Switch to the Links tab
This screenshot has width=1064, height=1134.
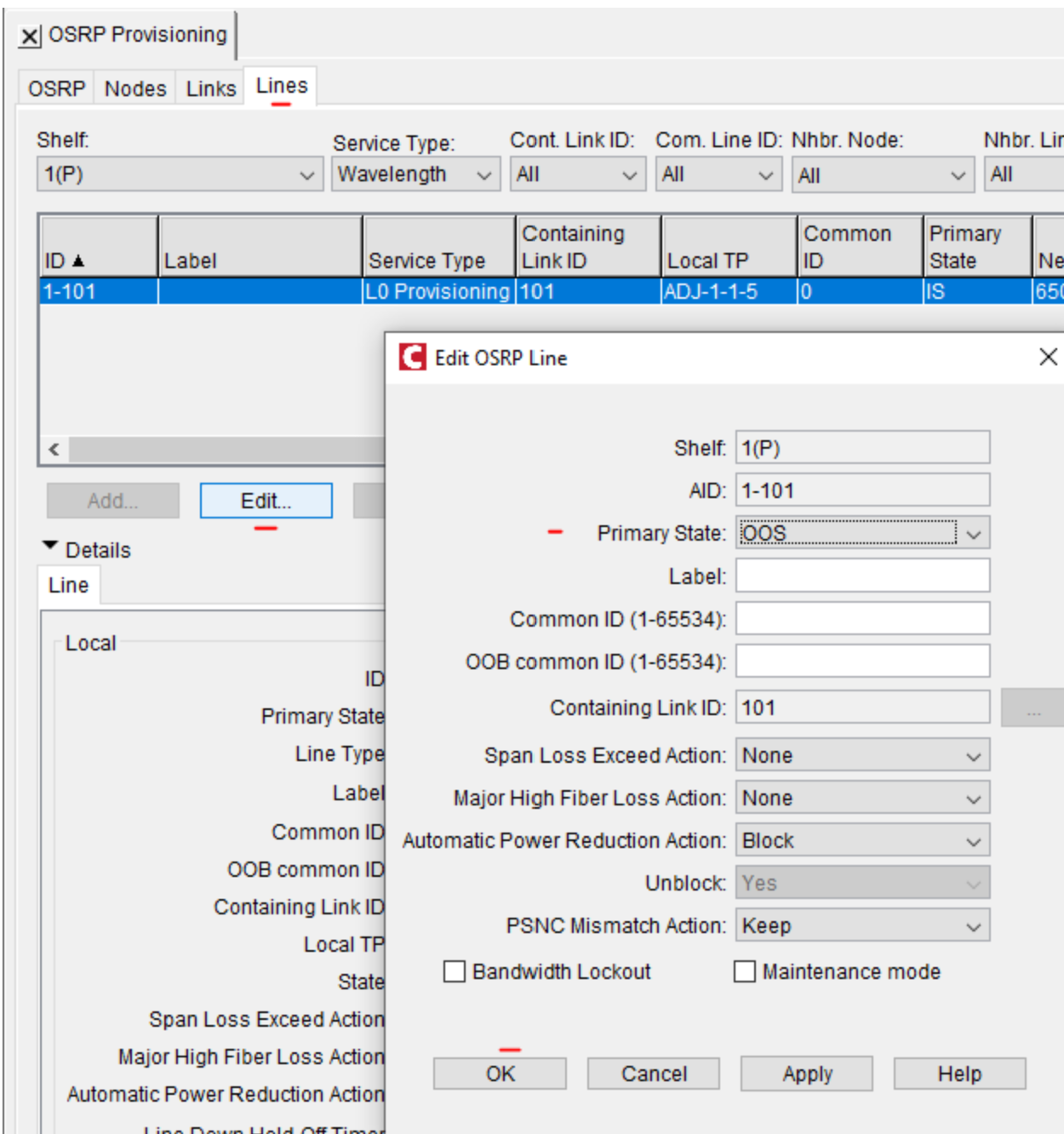tap(210, 86)
